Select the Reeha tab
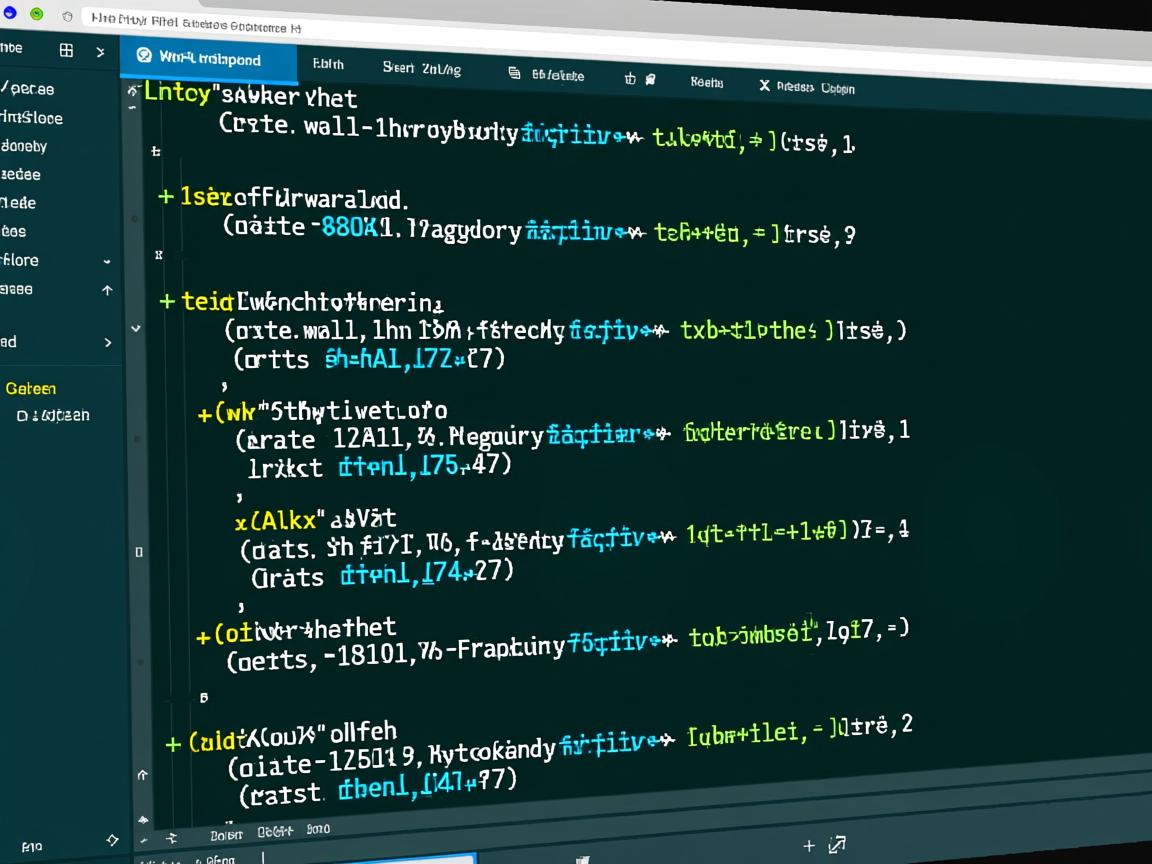The height and width of the screenshot is (864, 1152). coord(706,82)
